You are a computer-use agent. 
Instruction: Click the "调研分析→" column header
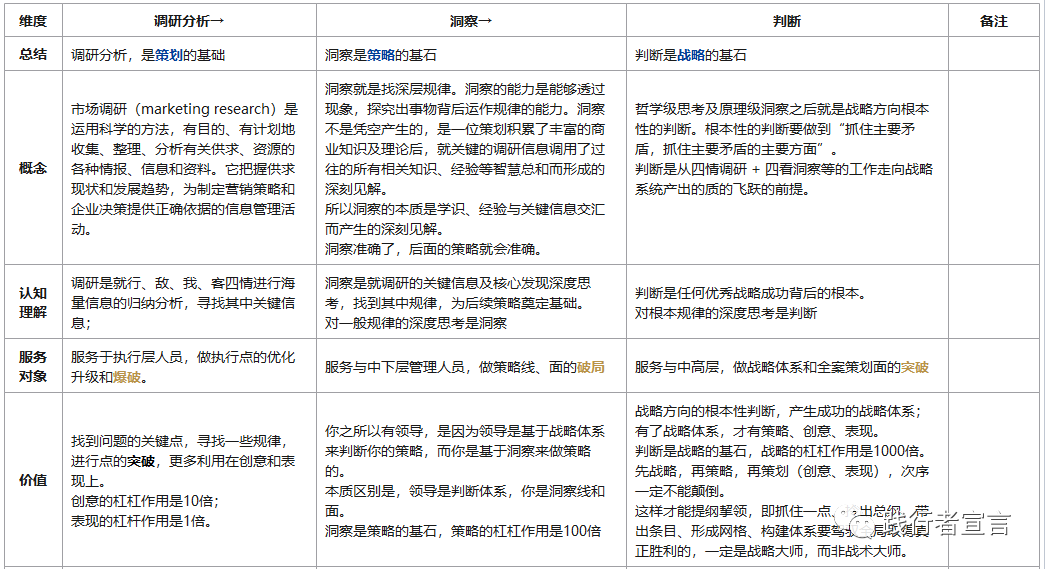(189, 21)
